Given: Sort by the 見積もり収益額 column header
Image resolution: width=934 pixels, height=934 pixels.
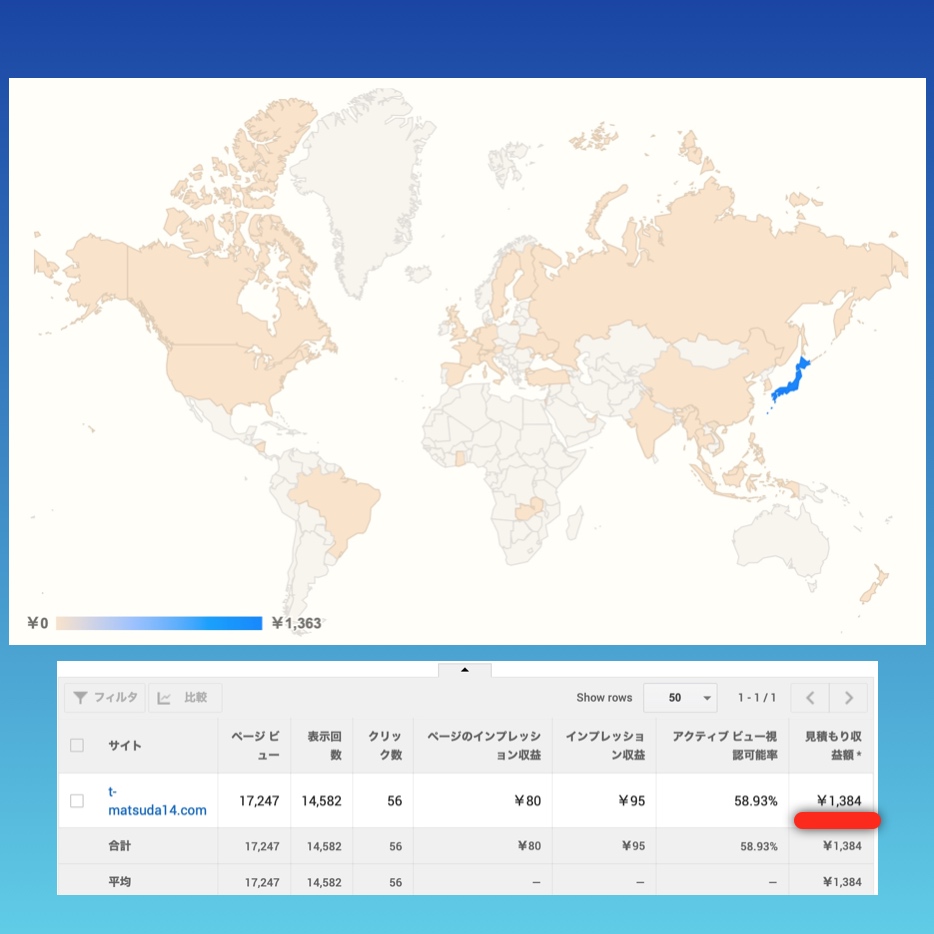Looking at the screenshot, I should click(x=832, y=745).
